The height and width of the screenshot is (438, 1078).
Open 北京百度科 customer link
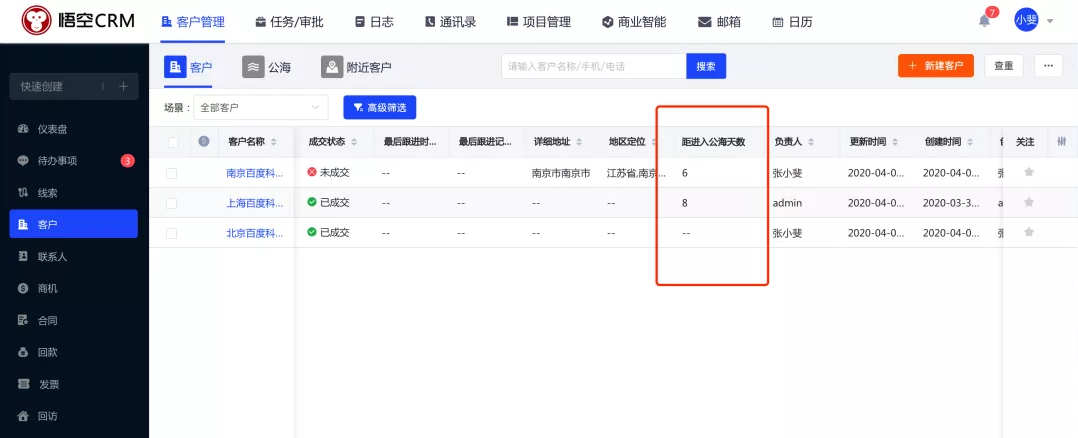(x=254, y=234)
